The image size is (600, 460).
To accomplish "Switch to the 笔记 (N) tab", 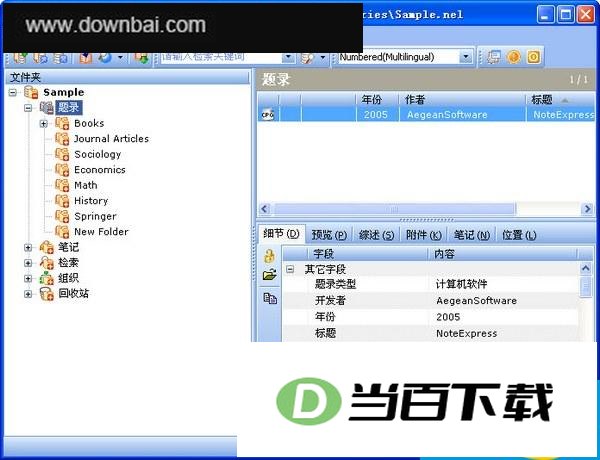I will pos(471,235).
